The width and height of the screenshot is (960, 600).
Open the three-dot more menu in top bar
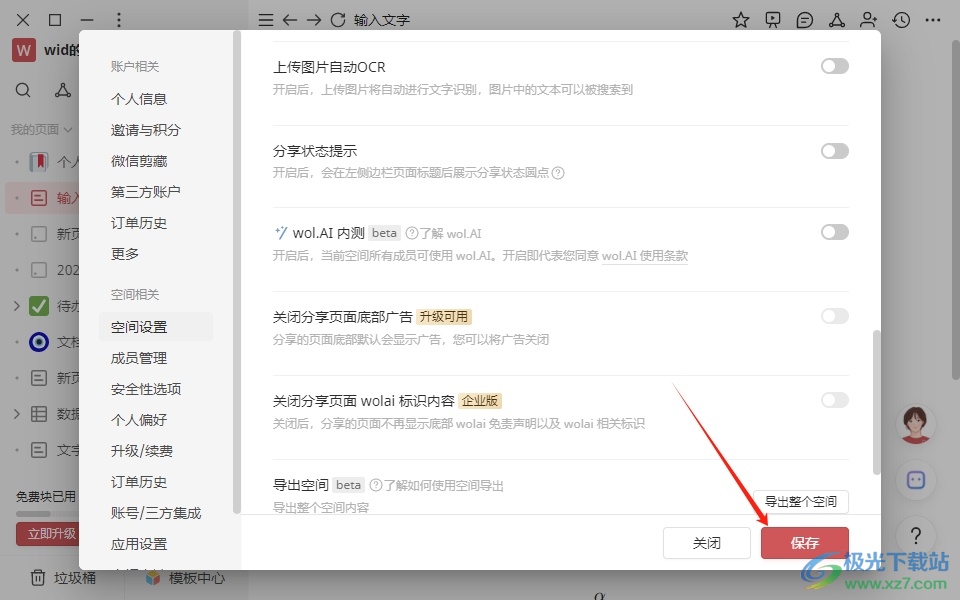tap(933, 20)
